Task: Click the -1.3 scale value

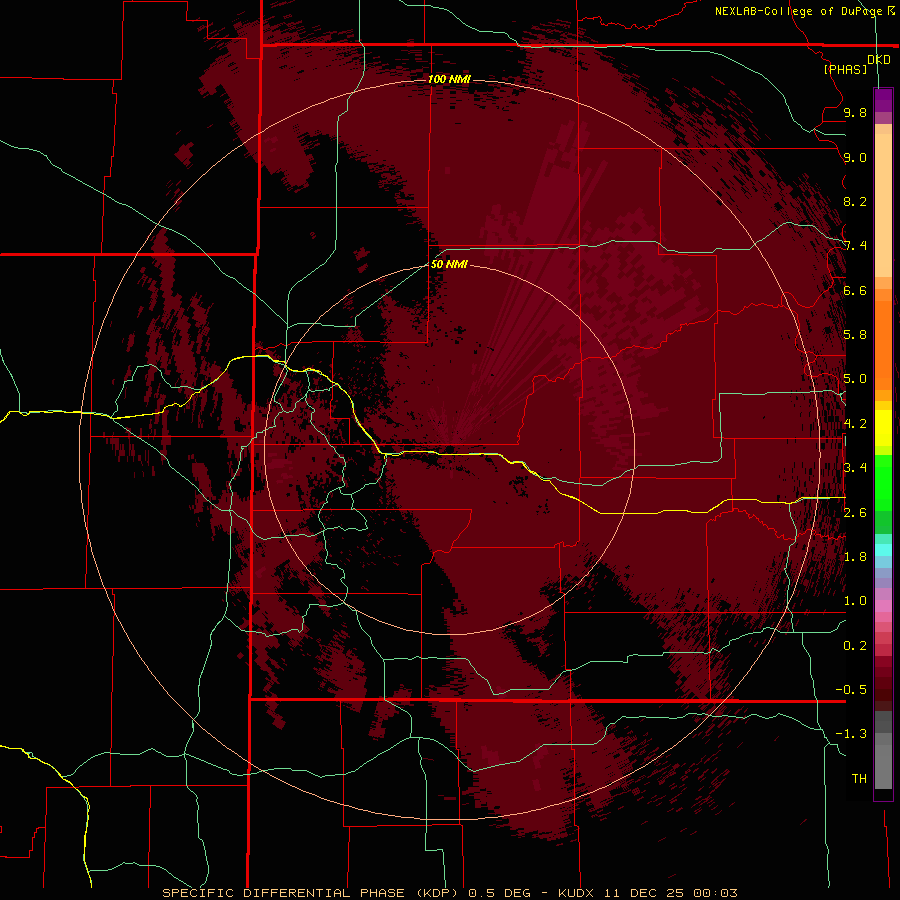Action: [851, 734]
